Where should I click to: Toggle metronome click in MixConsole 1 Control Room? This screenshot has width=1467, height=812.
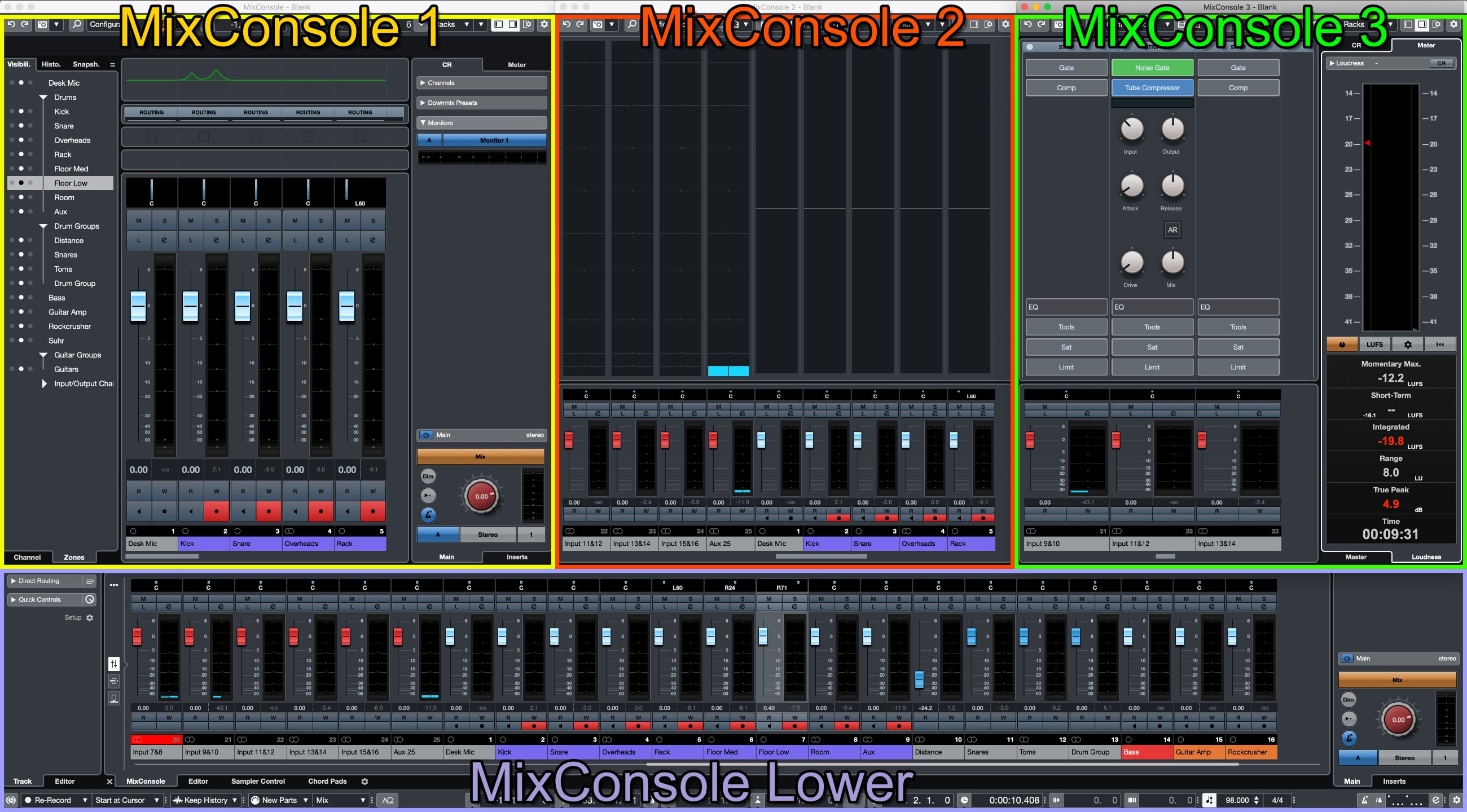pyautogui.click(x=428, y=515)
